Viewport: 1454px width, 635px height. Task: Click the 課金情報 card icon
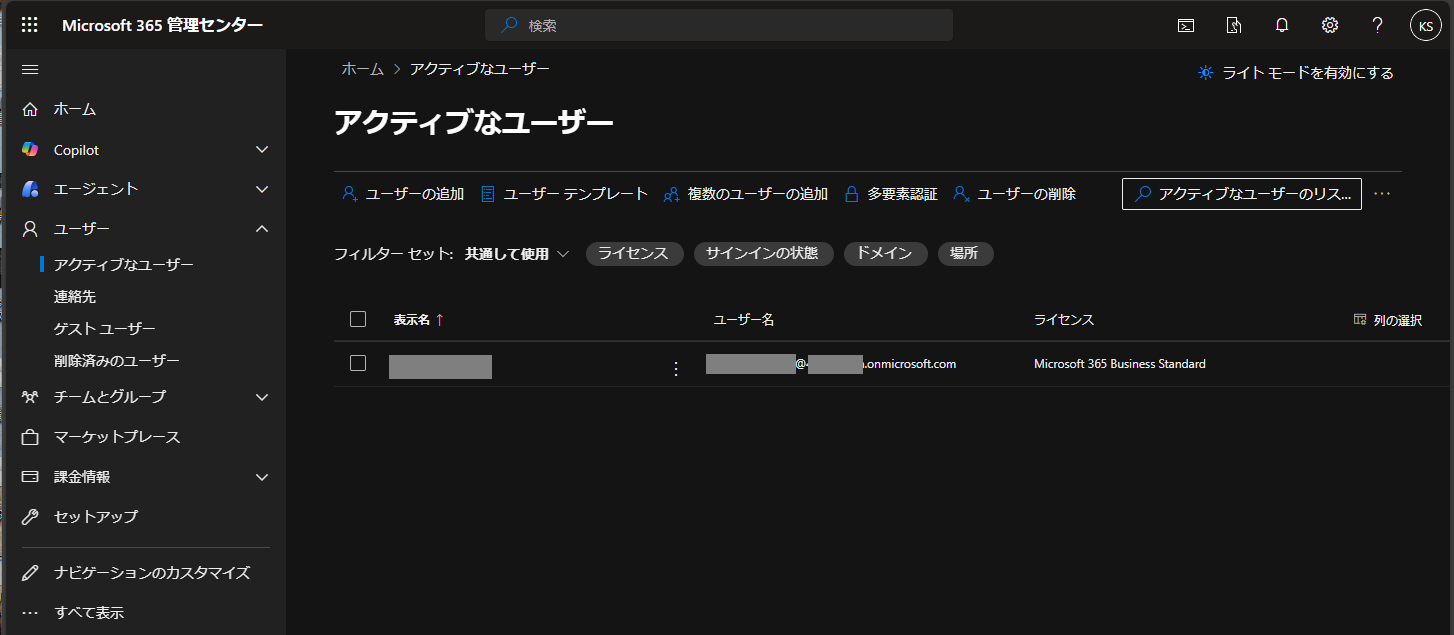click(x=30, y=477)
